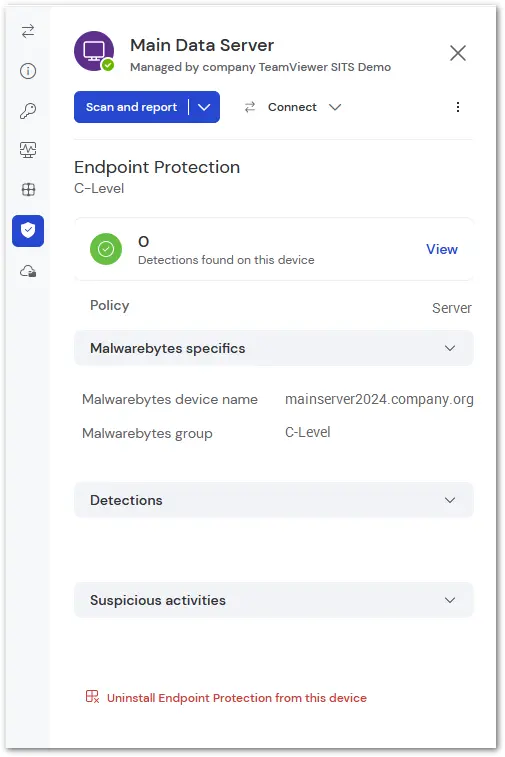
Task: Open the remote connection arrows sidebar icon
Action: pyautogui.click(x=28, y=31)
